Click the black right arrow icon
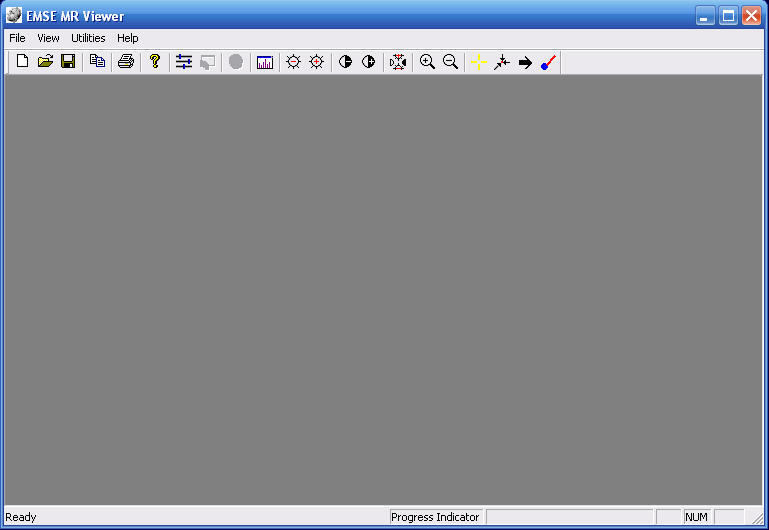Image resolution: width=769 pixels, height=530 pixels. (x=525, y=62)
